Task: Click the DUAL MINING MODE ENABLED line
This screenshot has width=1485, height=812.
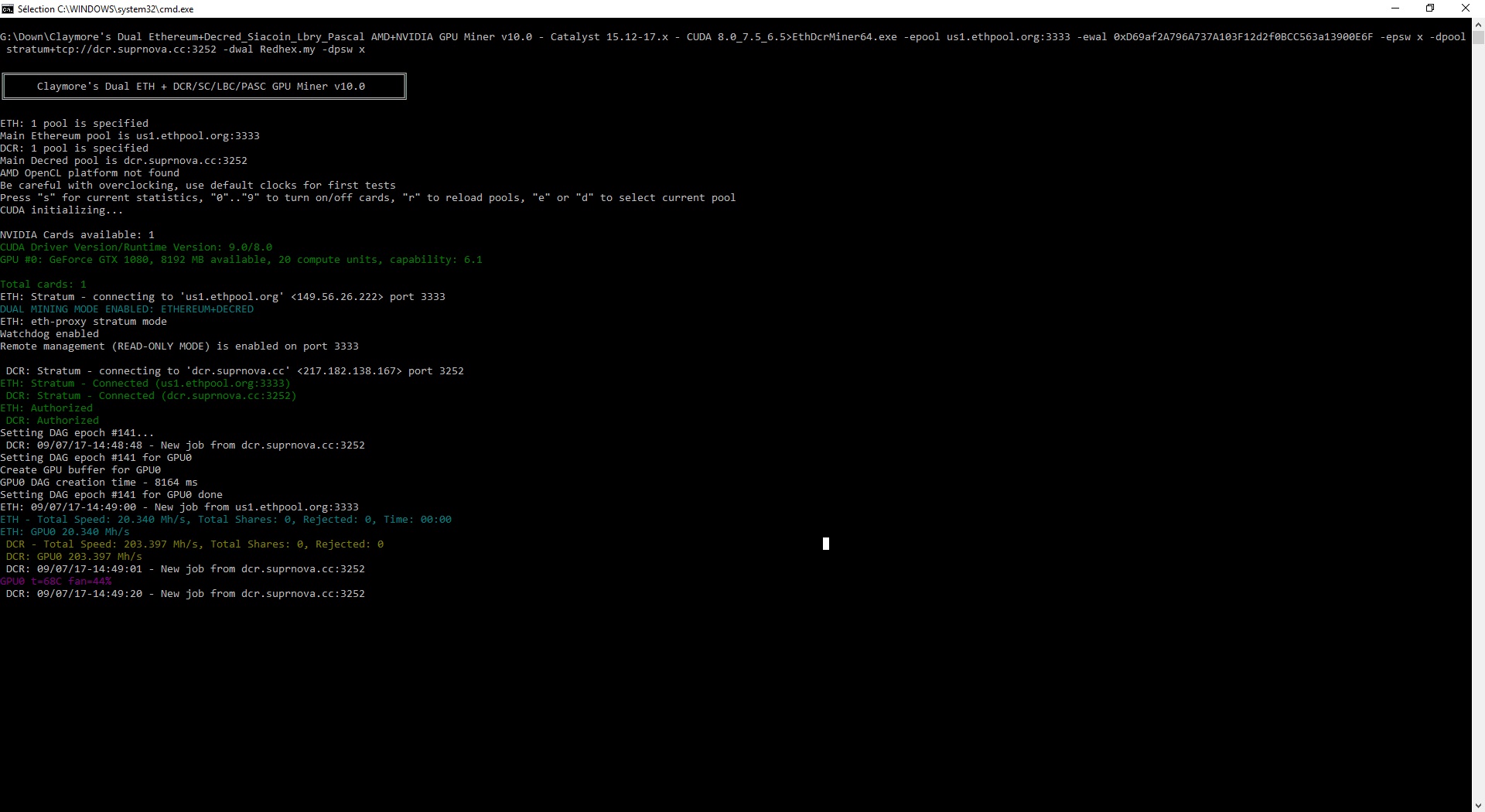Action: coord(127,309)
